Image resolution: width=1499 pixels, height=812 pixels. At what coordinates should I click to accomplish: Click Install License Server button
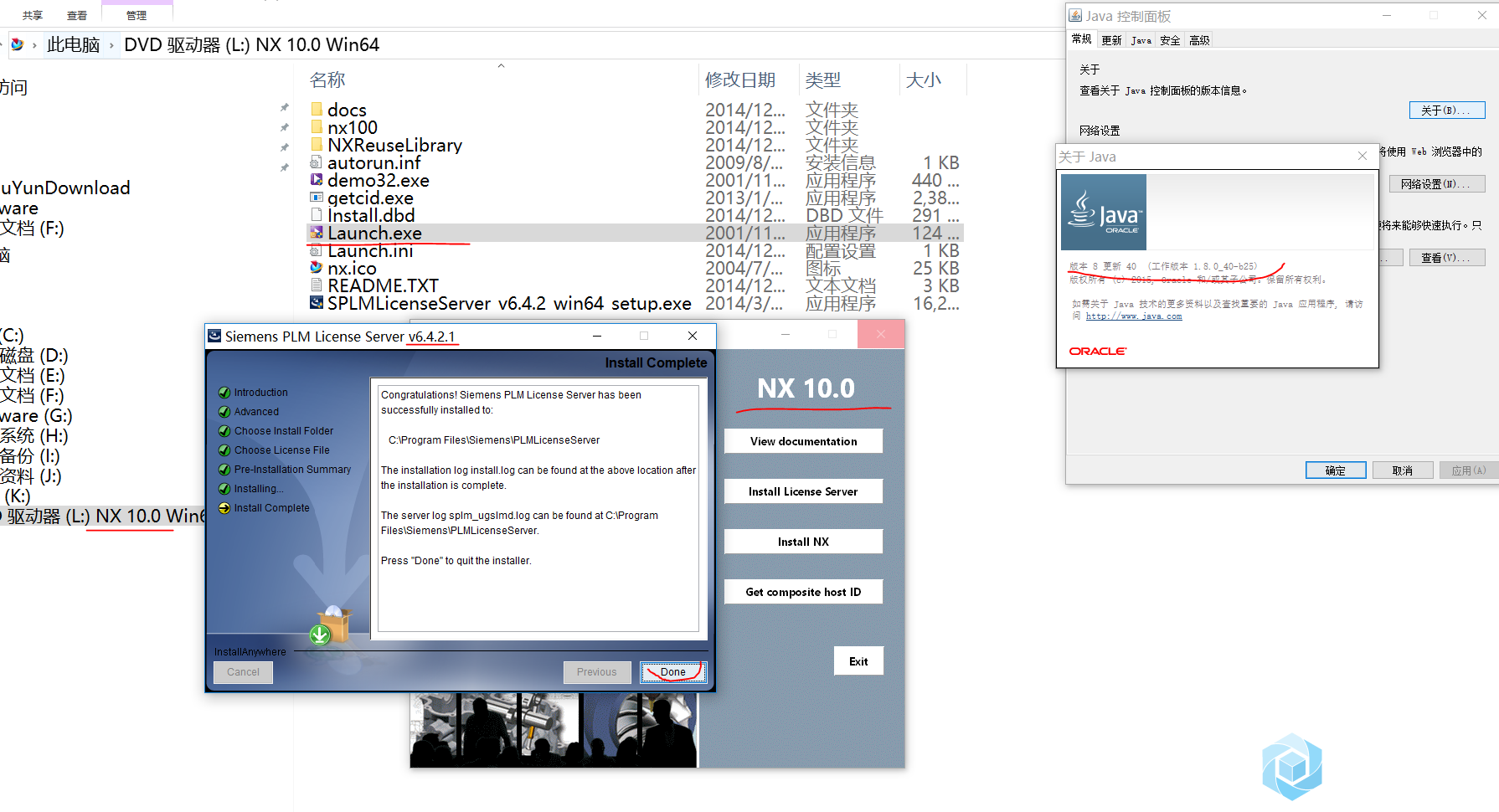tap(803, 491)
